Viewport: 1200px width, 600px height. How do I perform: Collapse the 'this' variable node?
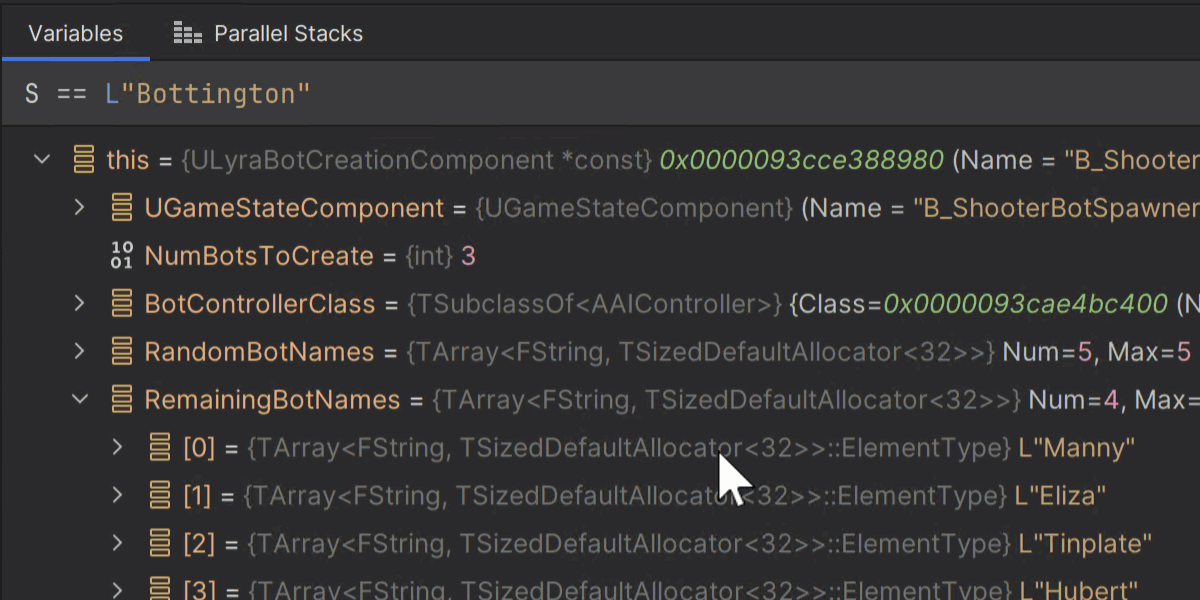pyautogui.click(x=42, y=159)
